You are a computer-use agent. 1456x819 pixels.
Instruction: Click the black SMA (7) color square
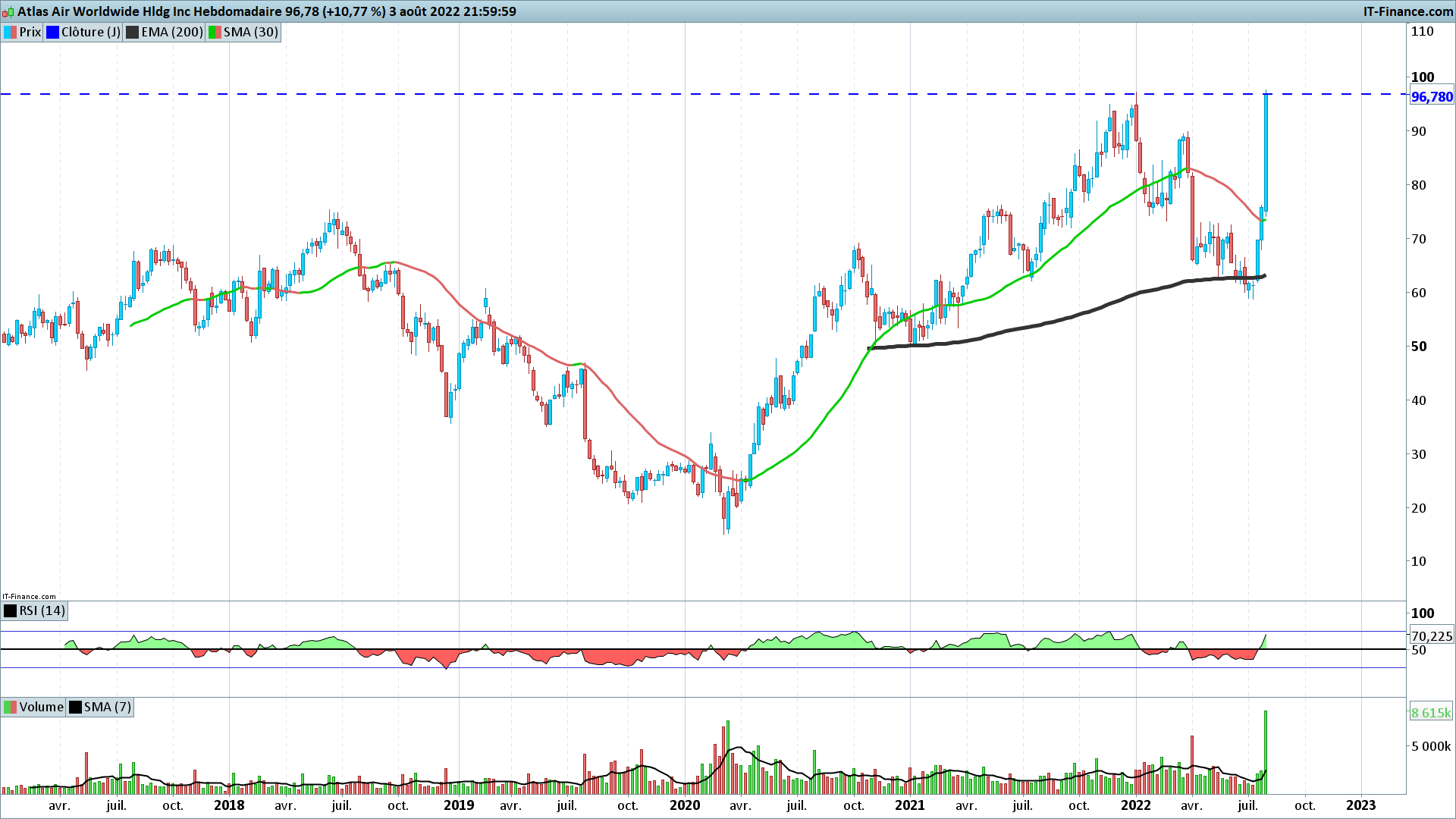tap(75, 708)
